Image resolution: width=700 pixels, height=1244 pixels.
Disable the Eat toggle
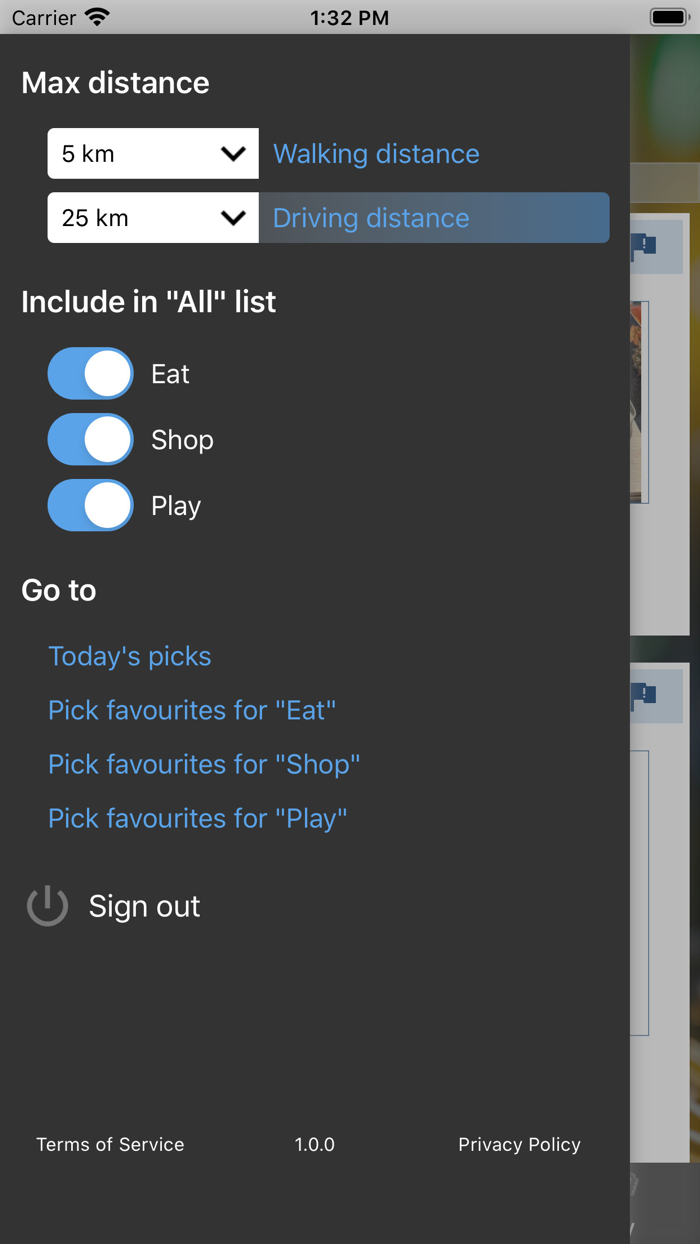[x=90, y=373]
